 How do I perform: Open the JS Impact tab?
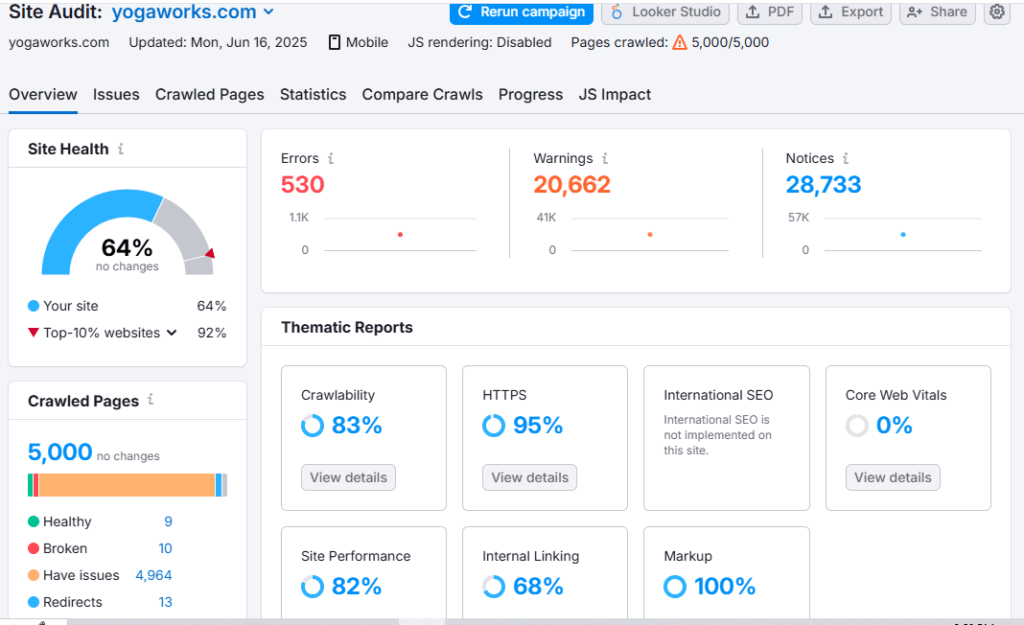(x=615, y=95)
